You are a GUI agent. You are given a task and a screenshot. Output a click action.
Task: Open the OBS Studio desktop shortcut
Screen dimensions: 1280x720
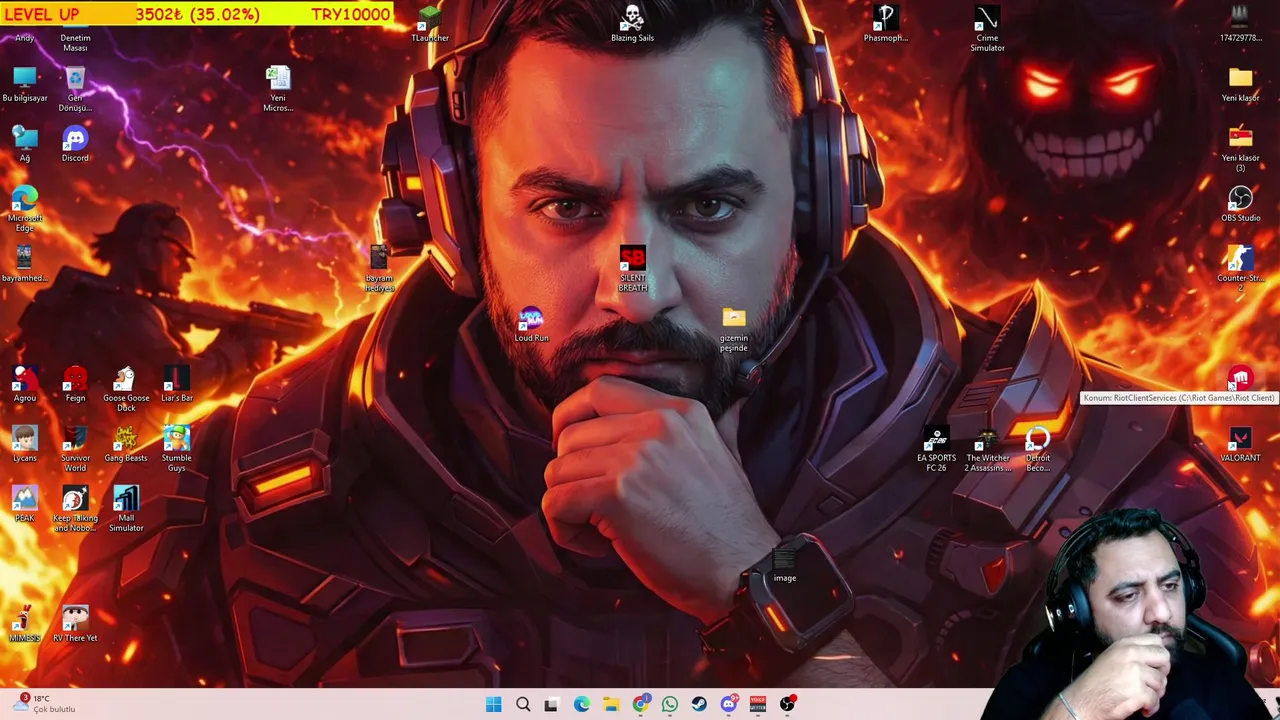[1240, 205]
